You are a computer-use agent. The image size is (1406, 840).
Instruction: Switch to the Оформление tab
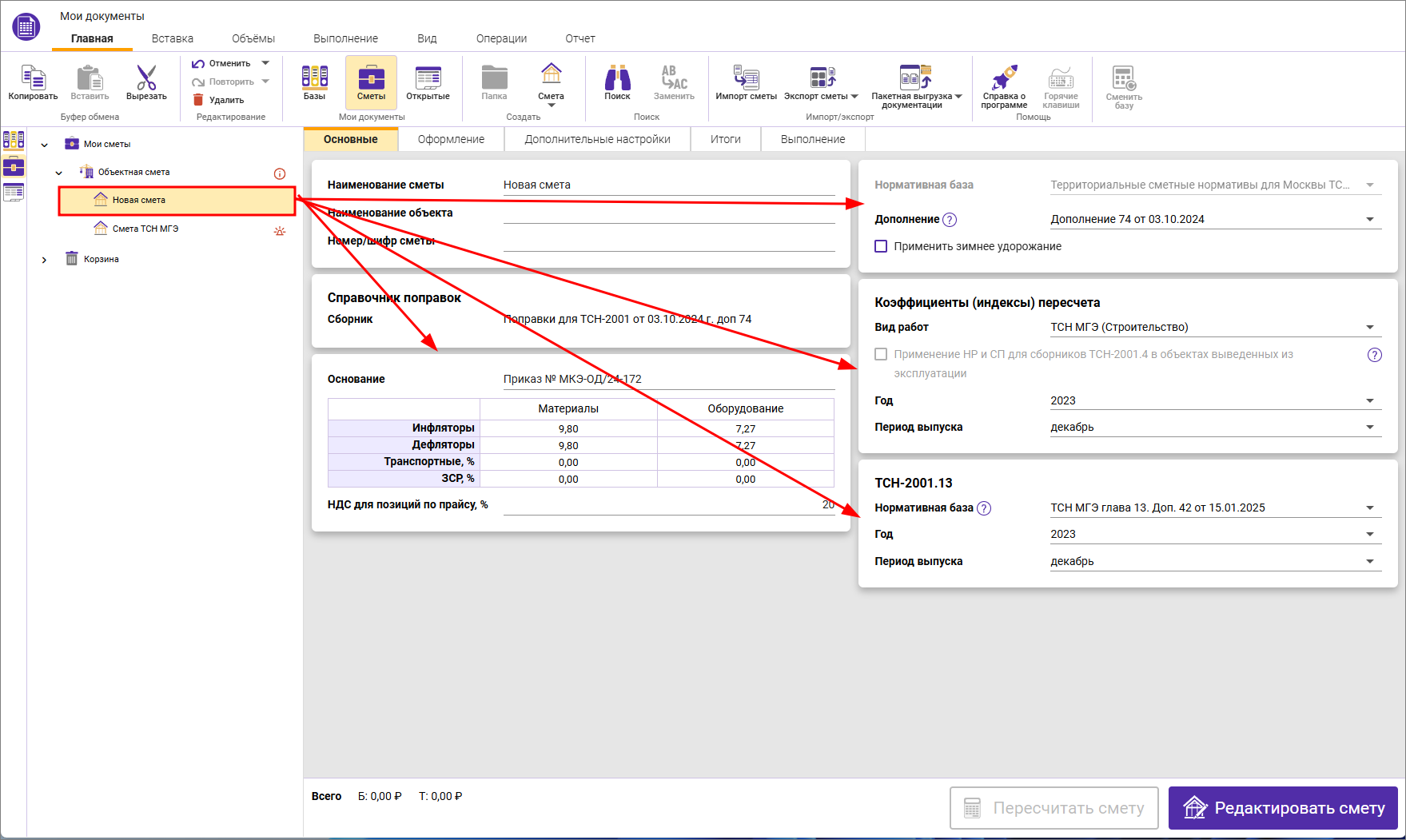coord(451,139)
